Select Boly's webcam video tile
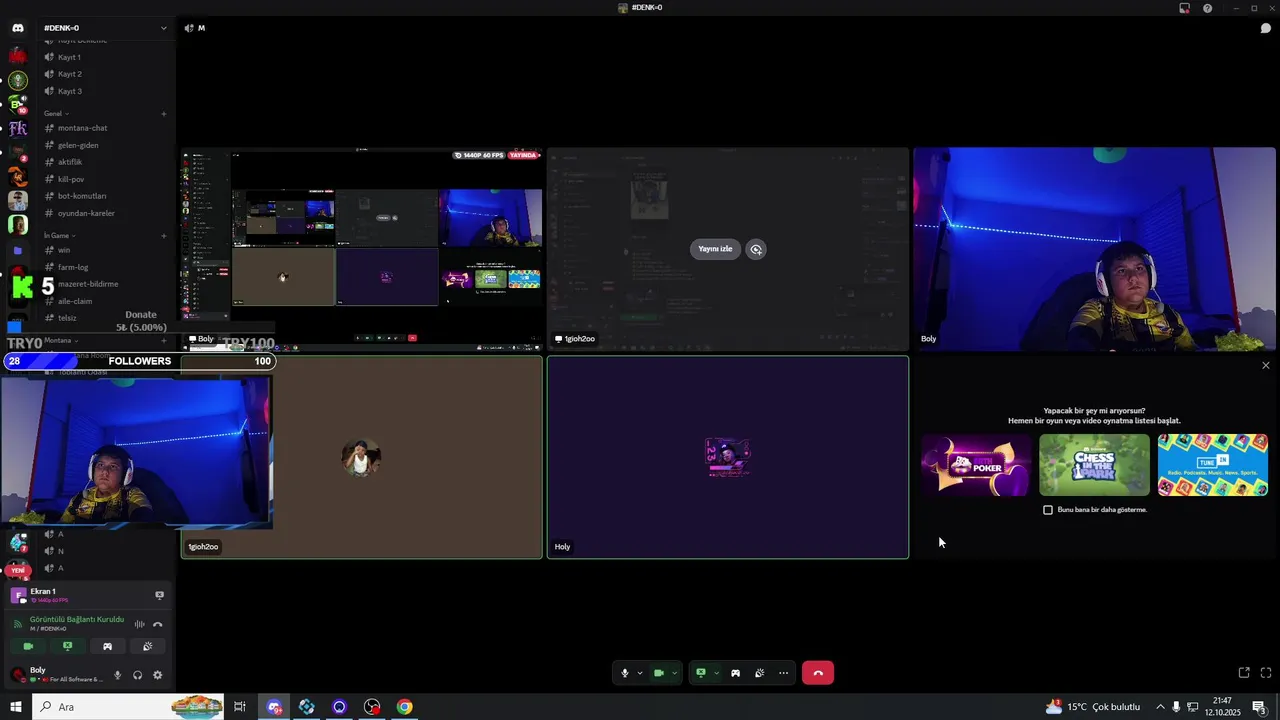1280x720 pixels. (x=1094, y=249)
